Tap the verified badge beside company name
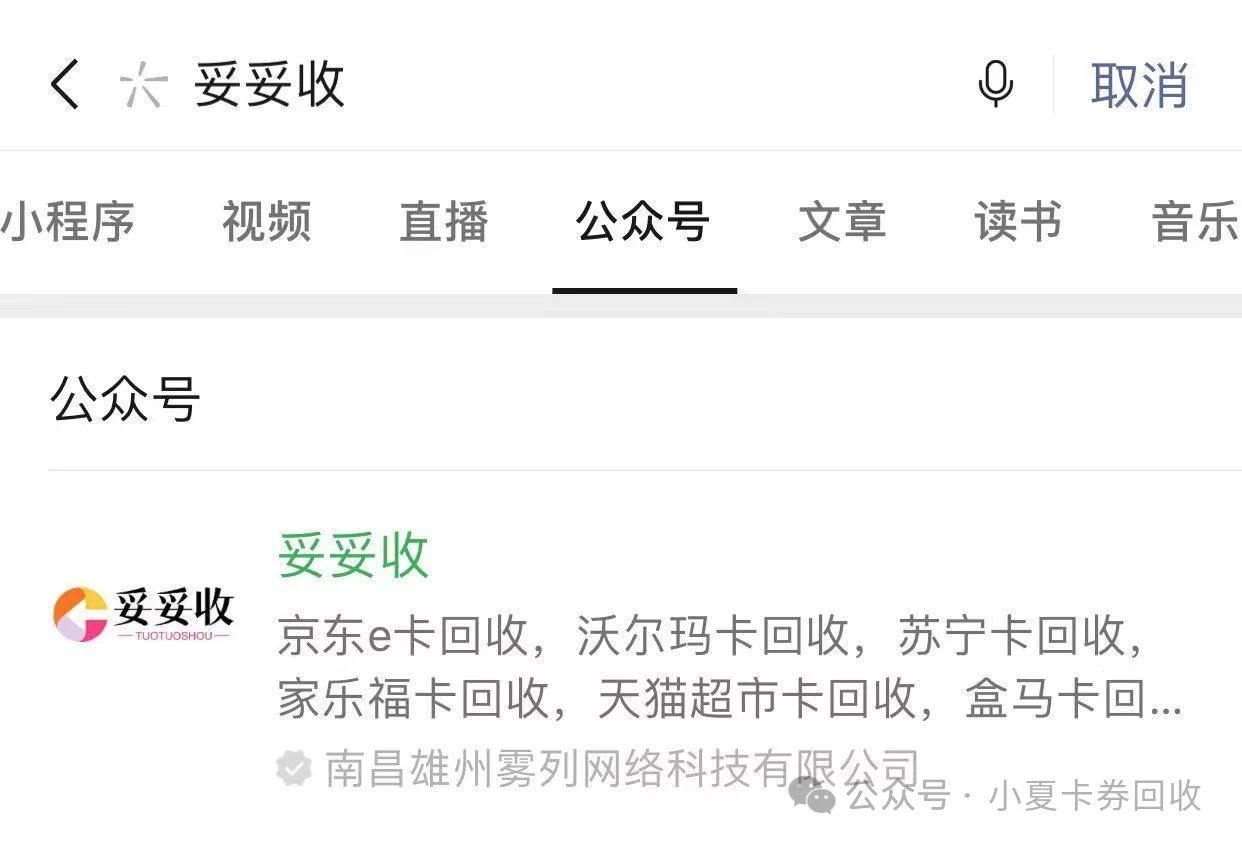1242x846 pixels. tap(294, 769)
